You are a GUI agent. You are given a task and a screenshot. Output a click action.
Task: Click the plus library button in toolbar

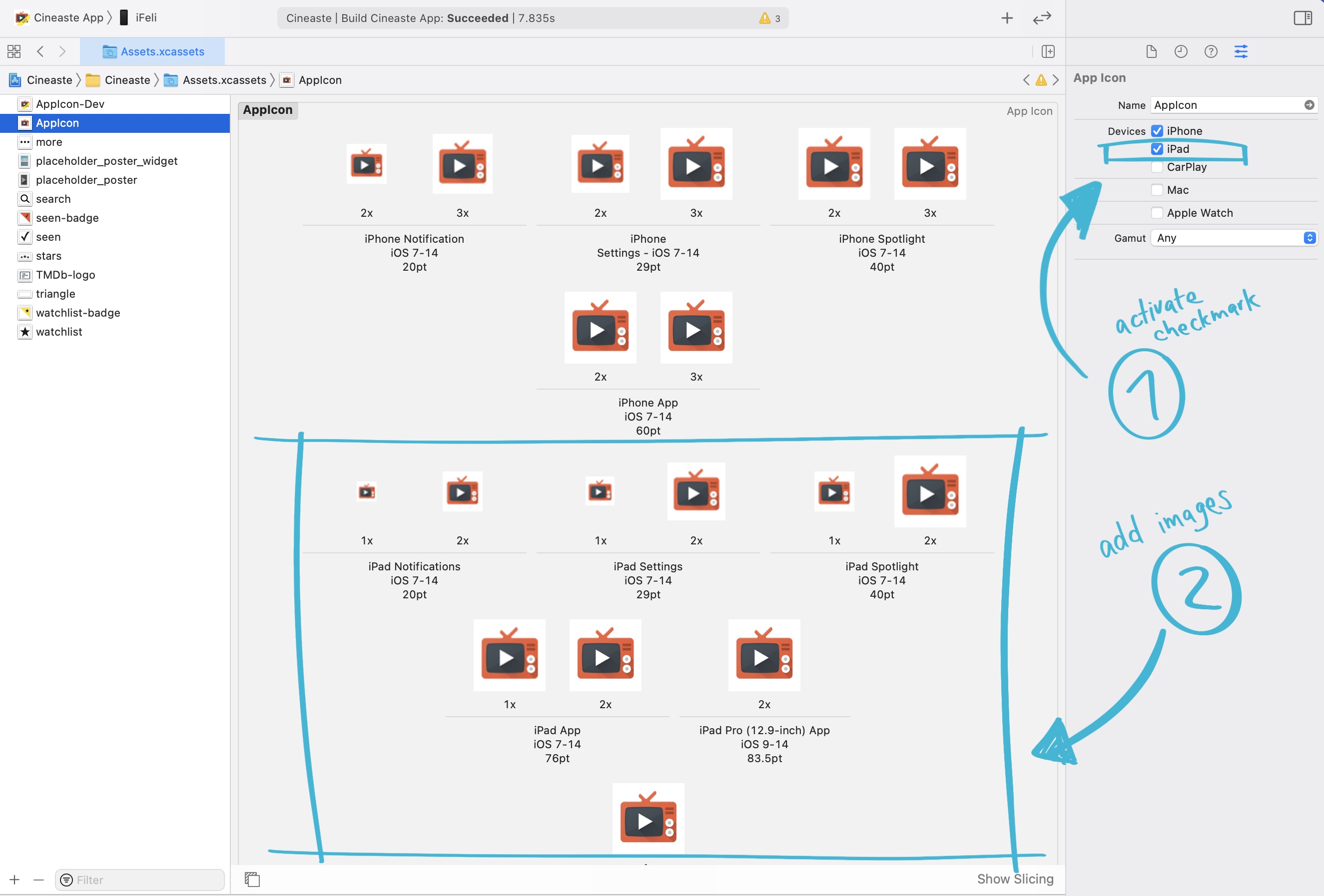[x=1007, y=18]
